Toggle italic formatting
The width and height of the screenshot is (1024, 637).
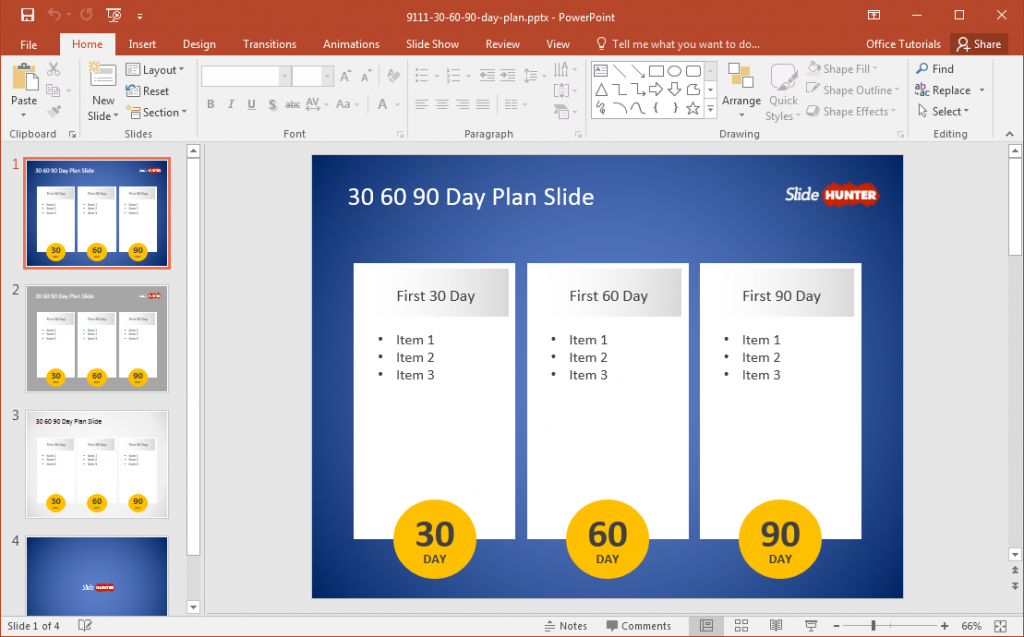229,104
